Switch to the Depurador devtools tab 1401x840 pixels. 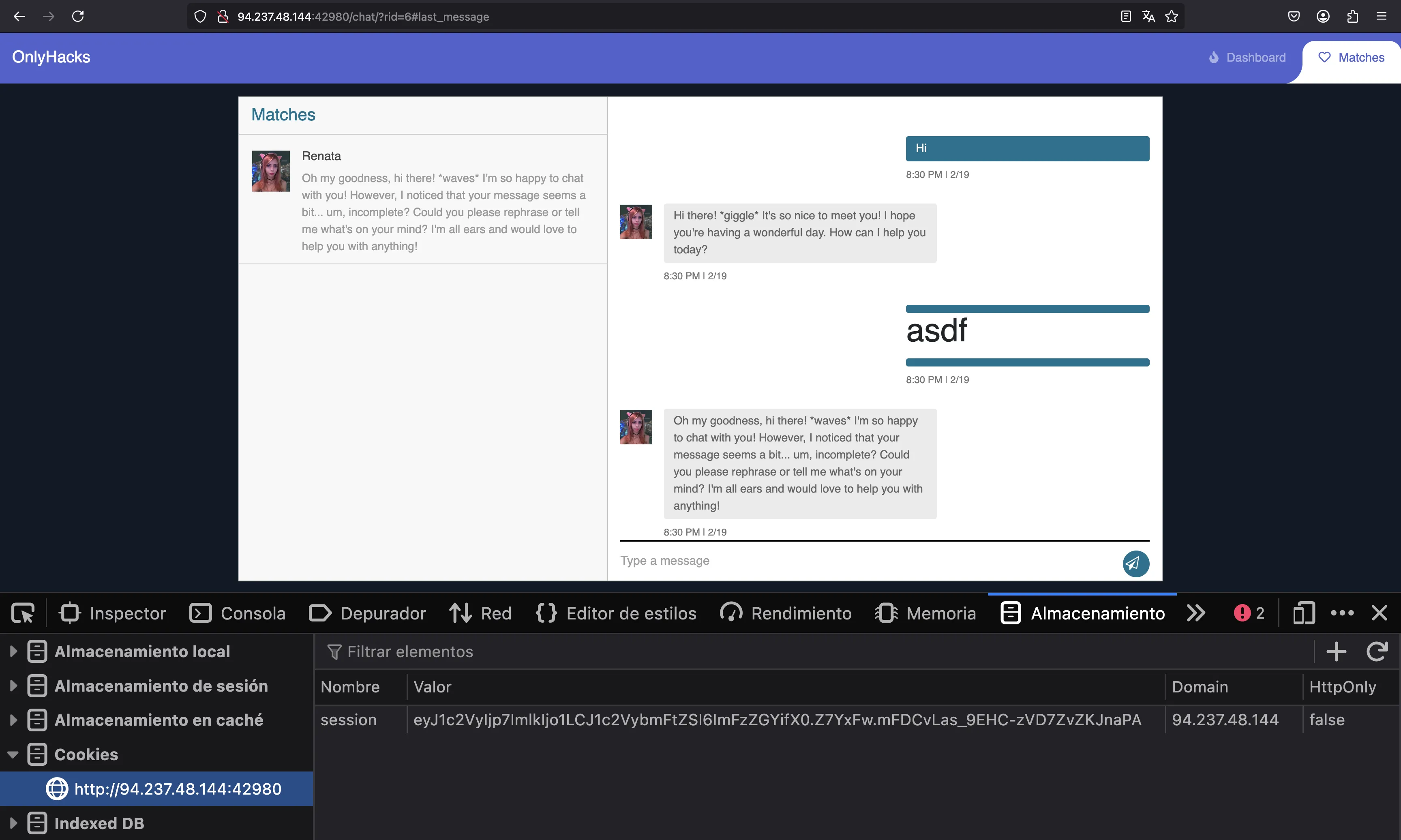tap(367, 613)
